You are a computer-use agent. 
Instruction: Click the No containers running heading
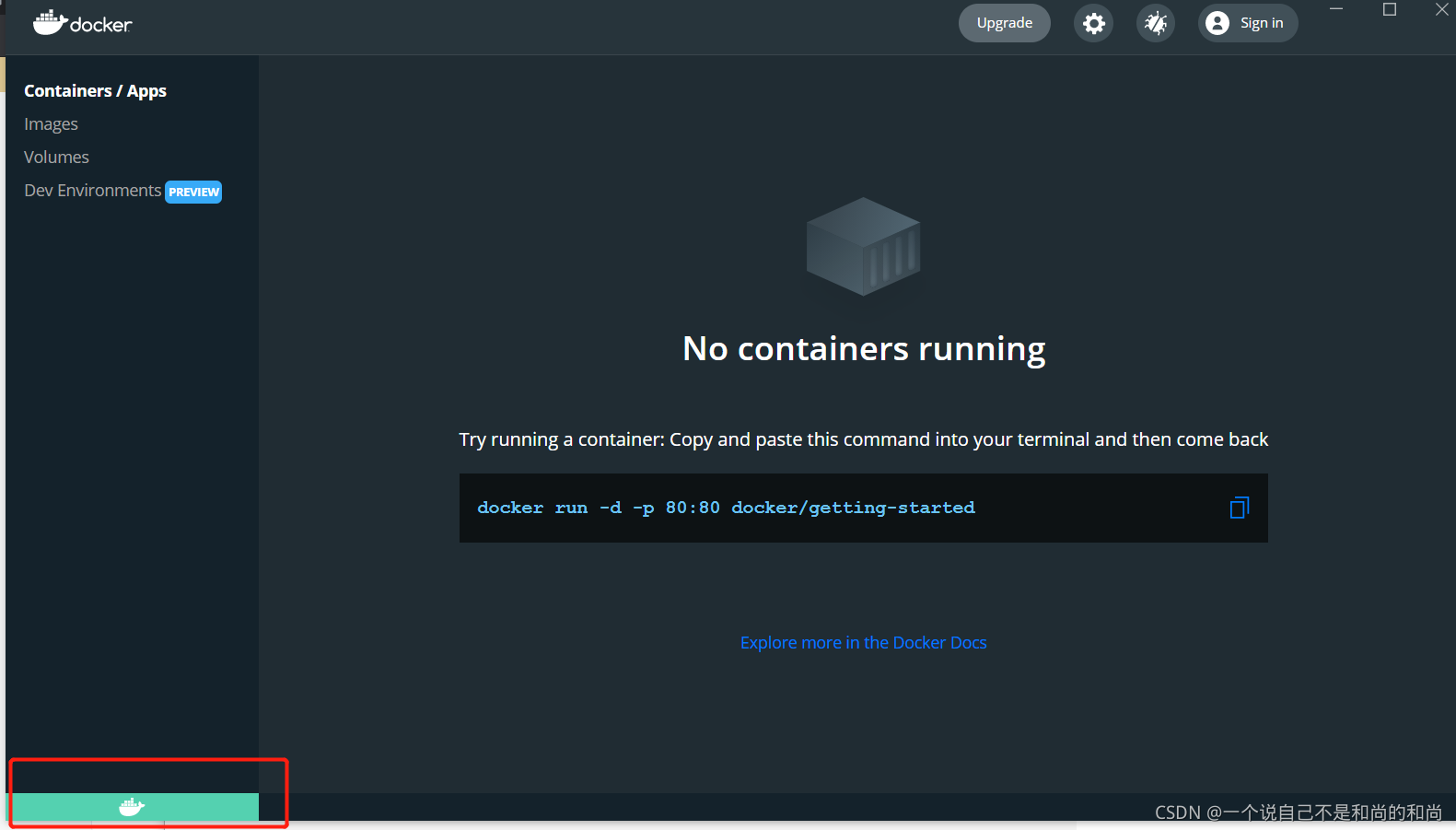click(864, 349)
